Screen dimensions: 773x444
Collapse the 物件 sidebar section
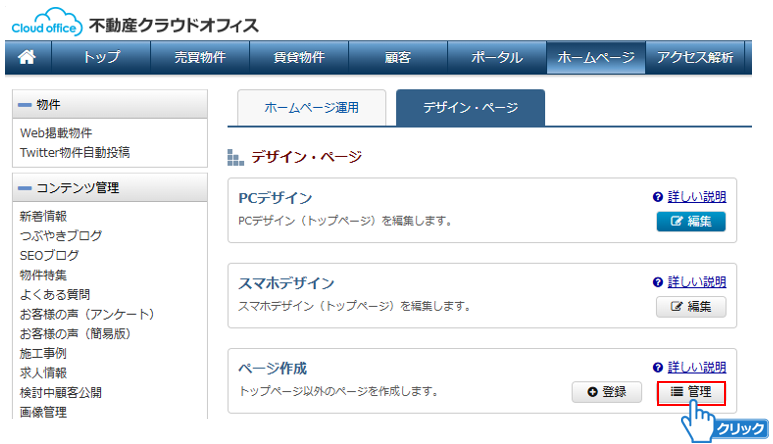click(x=25, y=104)
